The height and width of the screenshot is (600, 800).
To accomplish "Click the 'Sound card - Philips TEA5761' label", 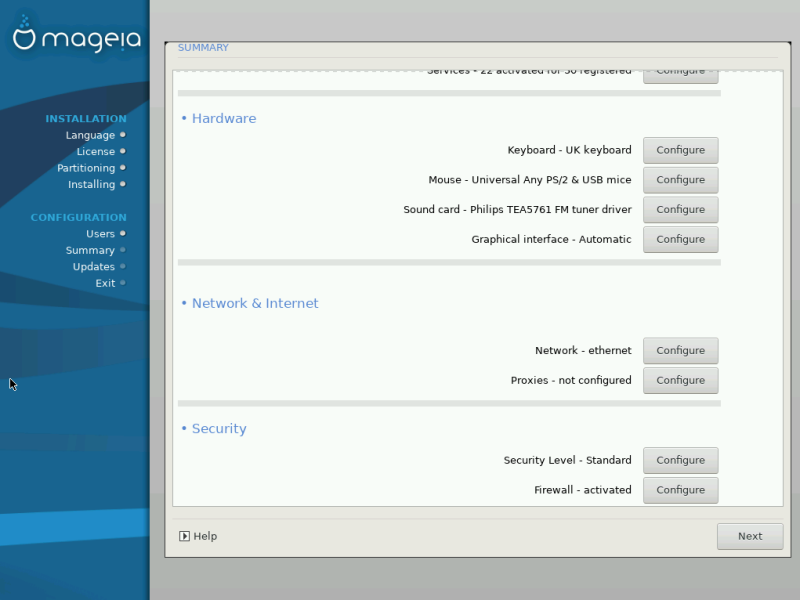I will pyautogui.click(x=517, y=209).
